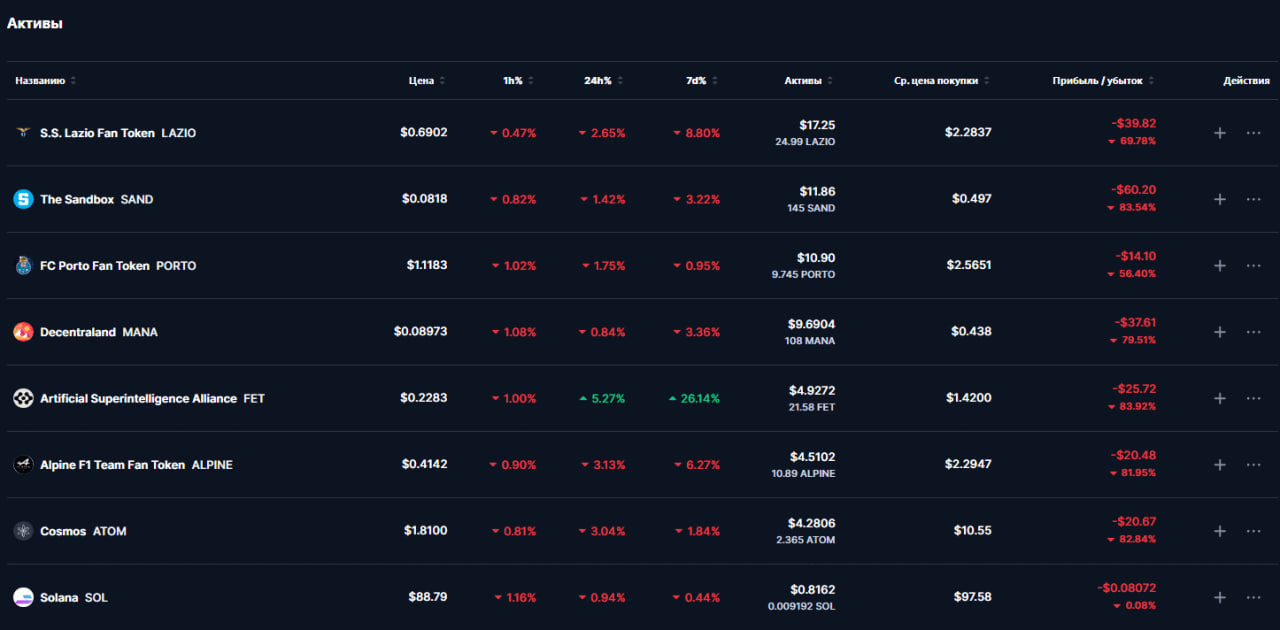The width and height of the screenshot is (1280, 630).
Task: Open the three-dots menu for FET
Action: [x=1253, y=398]
